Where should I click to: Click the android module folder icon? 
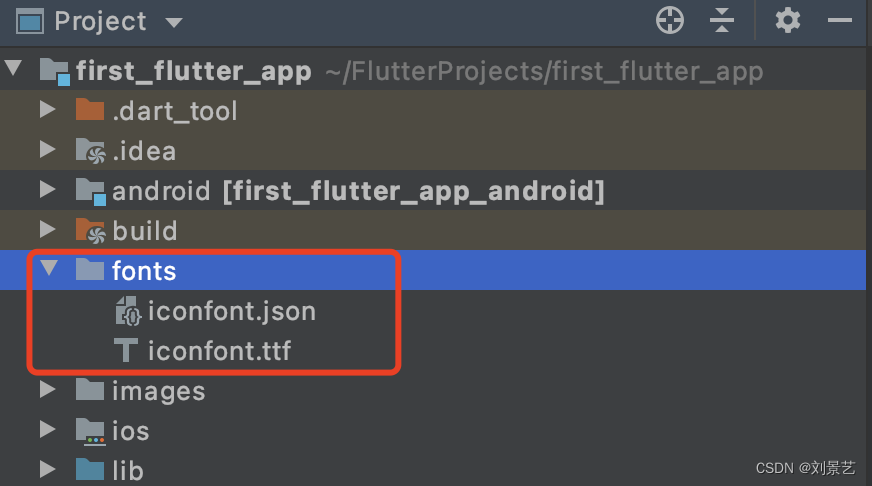pyautogui.click(x=91, y=191)
